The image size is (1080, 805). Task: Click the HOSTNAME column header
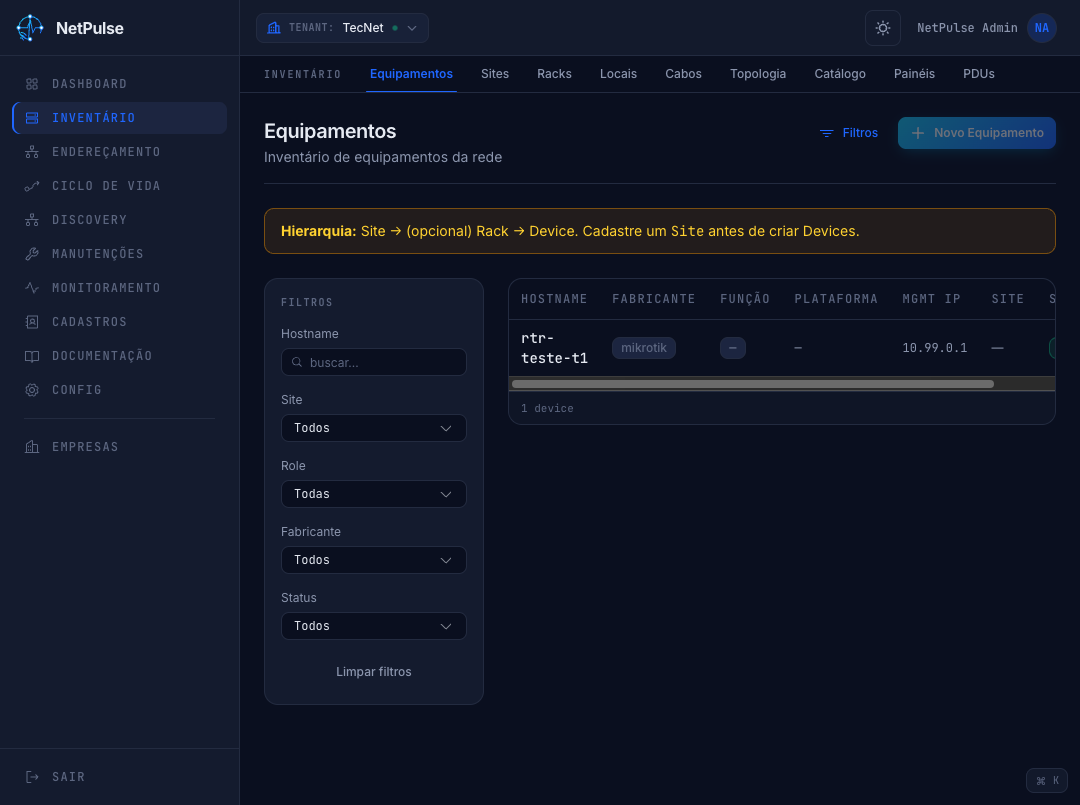pyautogui.click(x=554, y=299)
